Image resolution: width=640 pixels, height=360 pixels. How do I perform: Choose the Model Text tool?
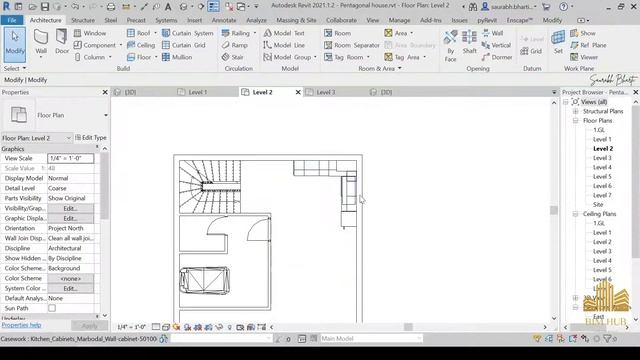284,33
